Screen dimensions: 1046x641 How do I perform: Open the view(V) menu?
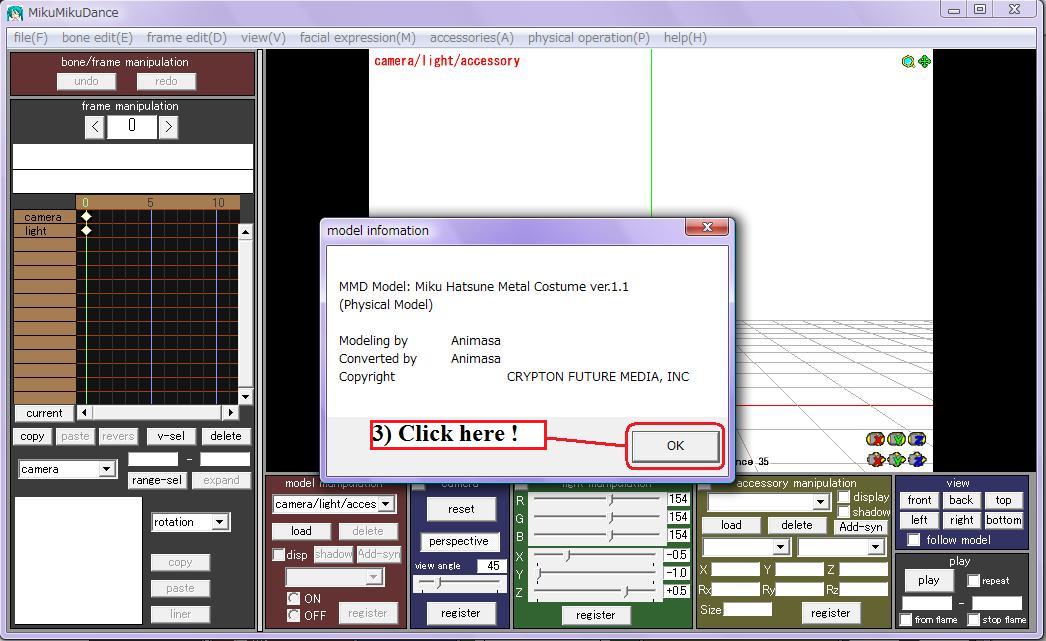(264, 37)
